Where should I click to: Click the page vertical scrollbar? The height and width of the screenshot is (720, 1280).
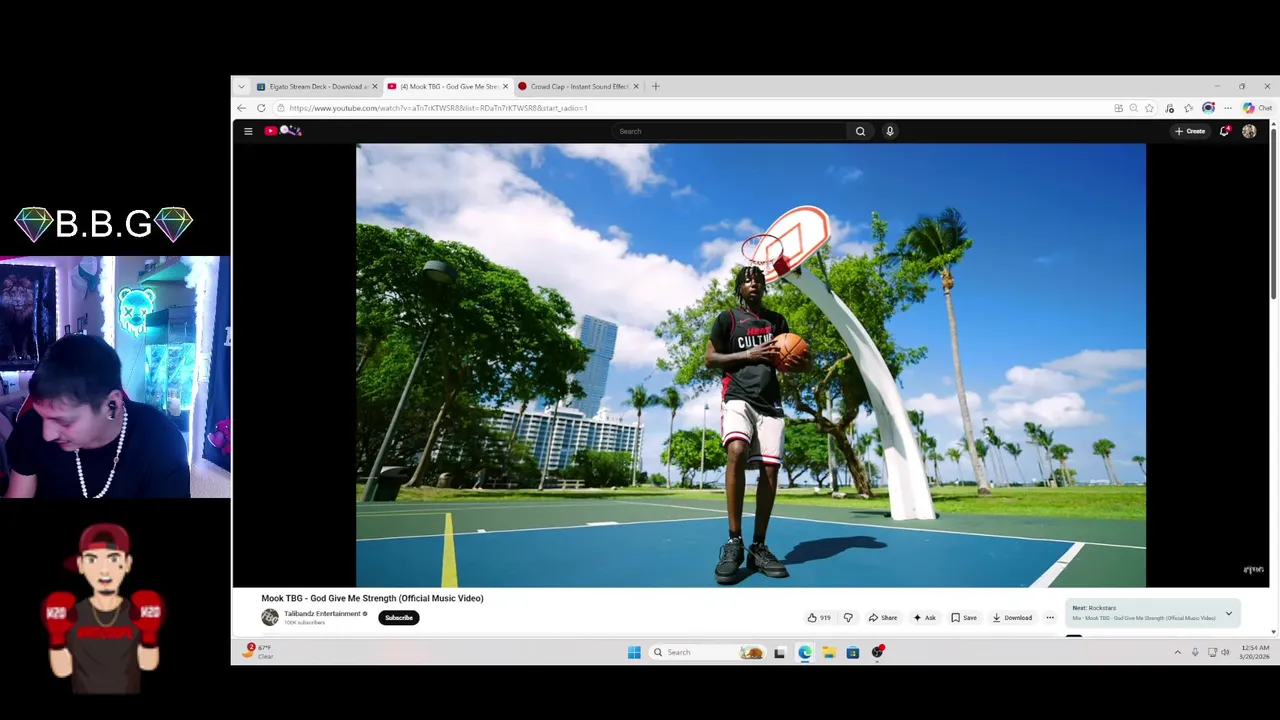pyautogui.click(x=1273, y=214)
